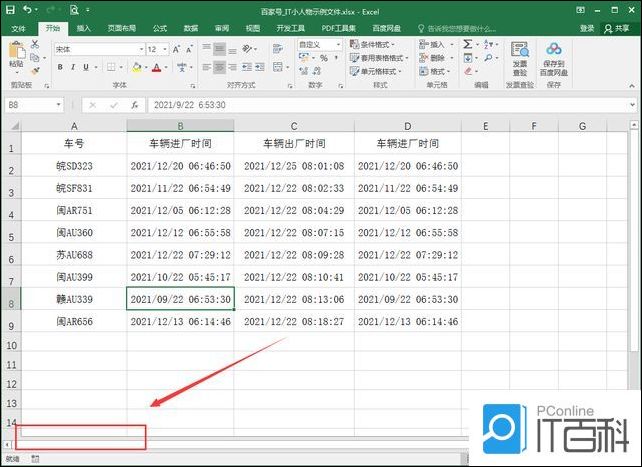Click the Sort and Filter icon
642x467 pixels.
tap(488, 44)
